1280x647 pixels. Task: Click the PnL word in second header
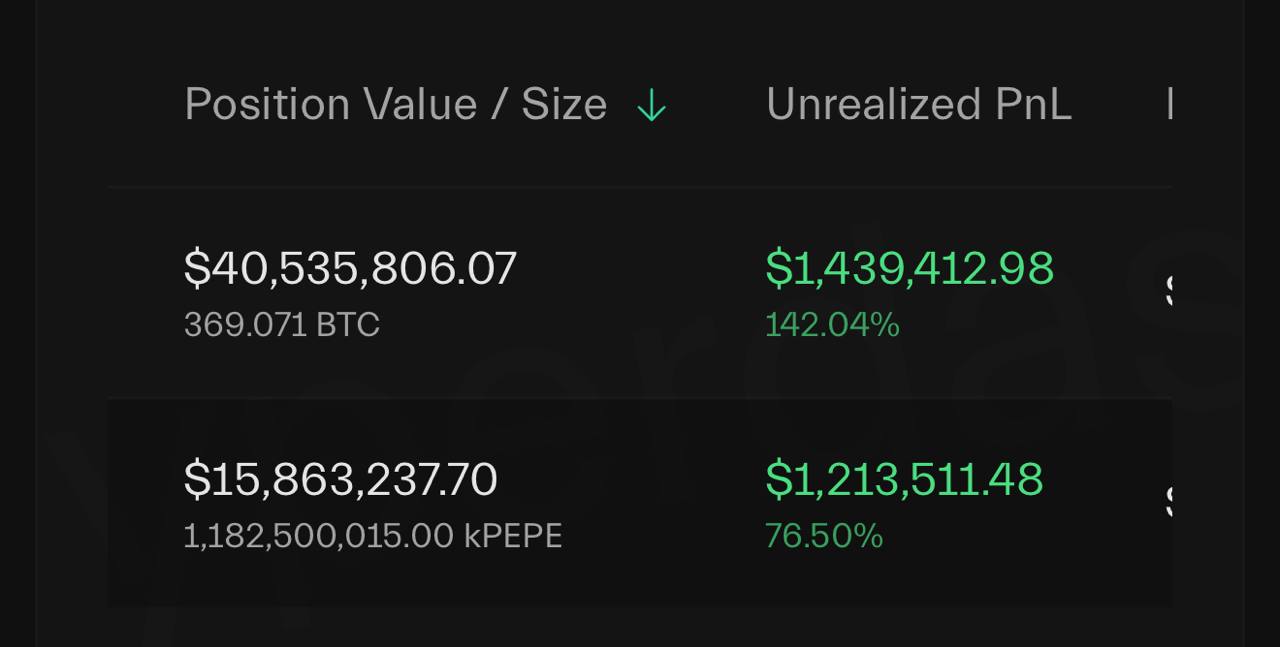[x=1033, y=104]
